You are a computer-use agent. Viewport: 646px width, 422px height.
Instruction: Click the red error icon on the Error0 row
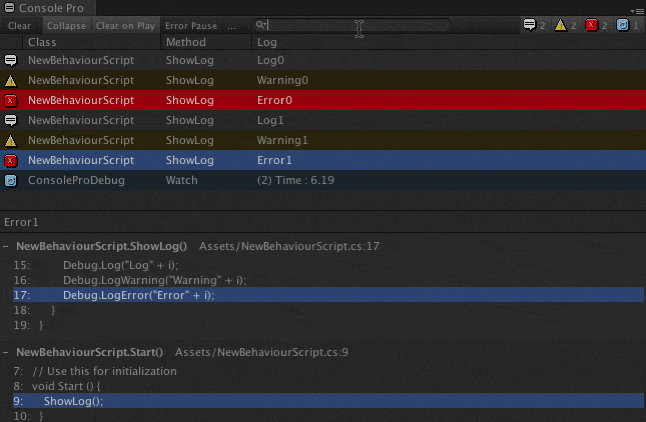click(x=11, y=100)
